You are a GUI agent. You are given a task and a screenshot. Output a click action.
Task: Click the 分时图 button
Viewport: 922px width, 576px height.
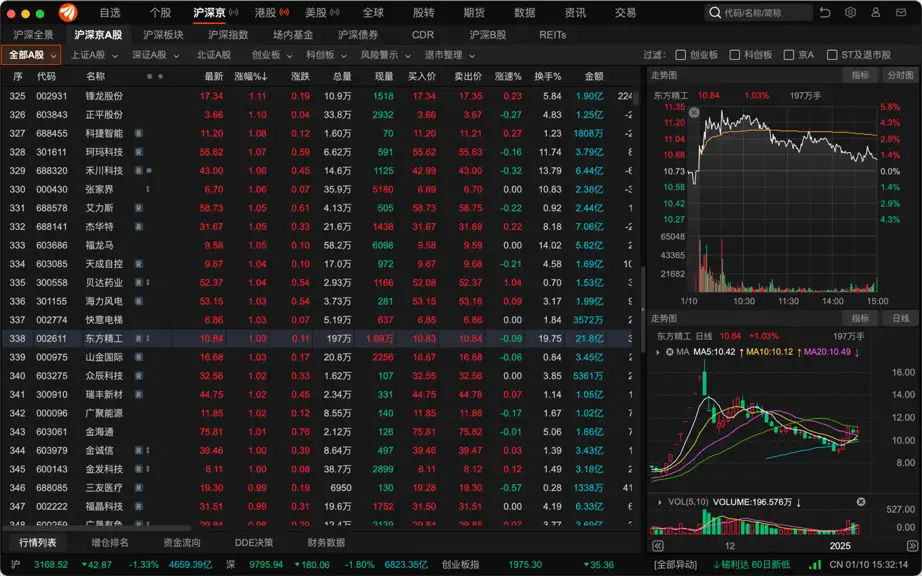point(900,75)
